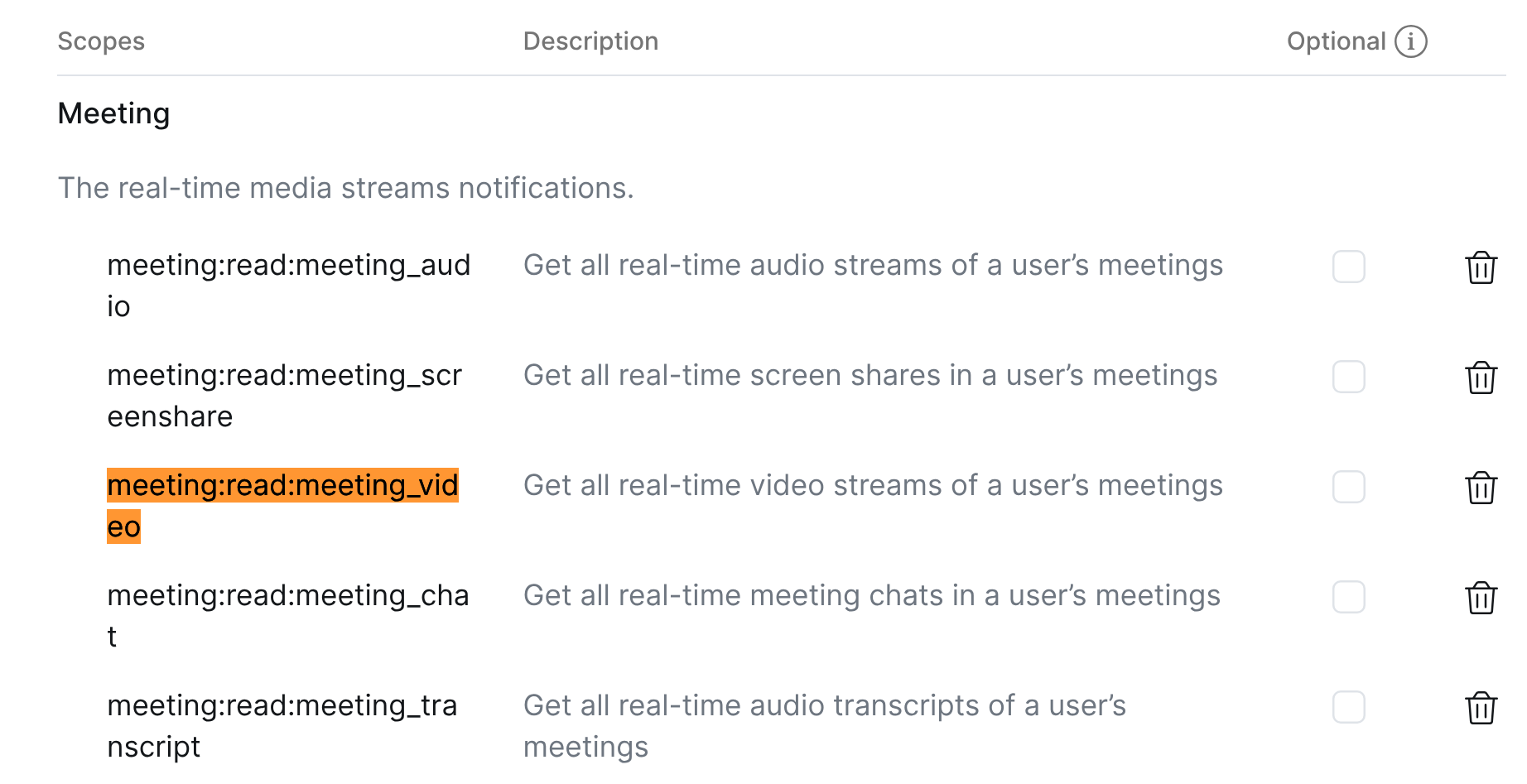Image resolution: width=1527 pixels, height=784 pixels.
Task: Enable optional for meeting chats scope
Action: click(1348, 597)
